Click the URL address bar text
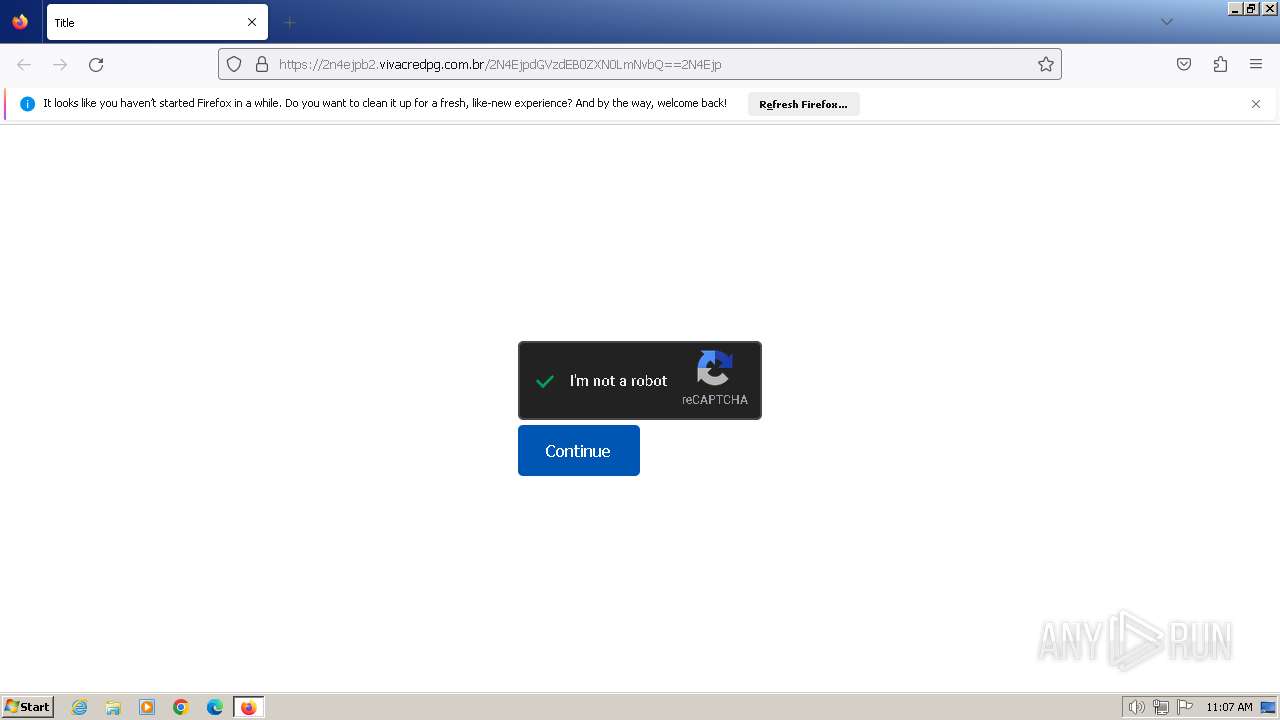The width and height of the screenshot is (1280, 720). (500, 64)
